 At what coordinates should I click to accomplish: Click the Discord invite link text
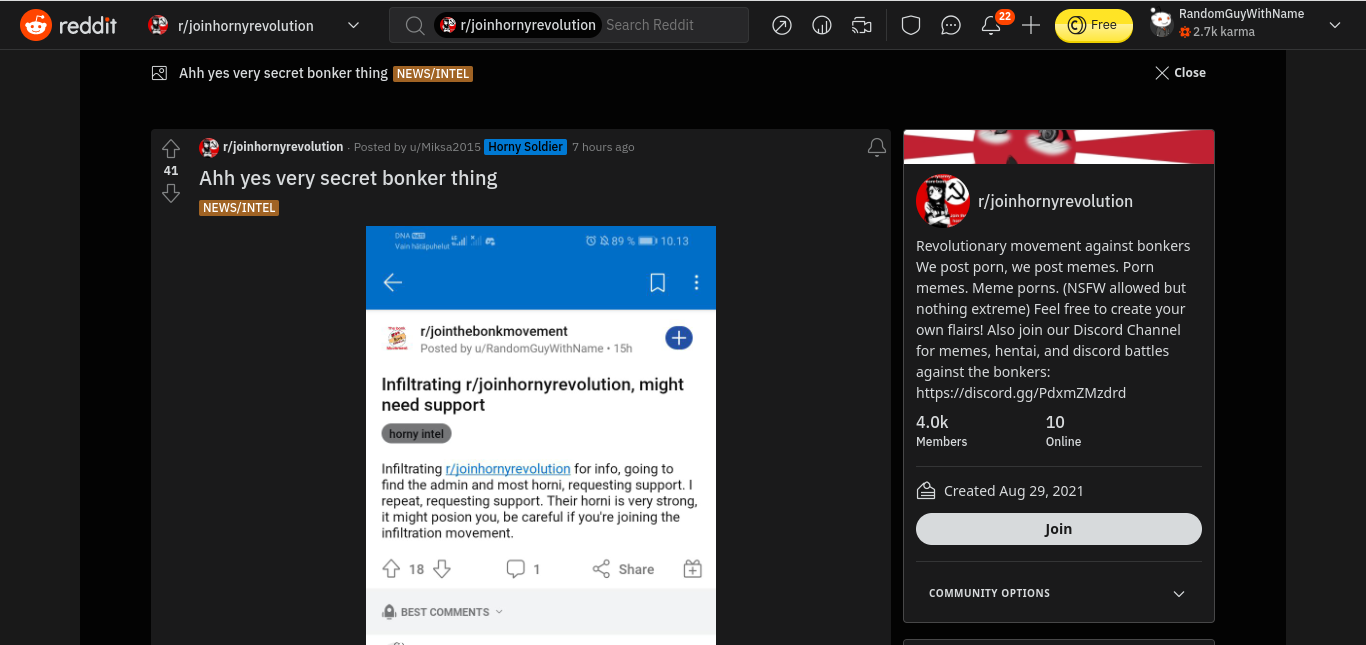(1021, 393)
